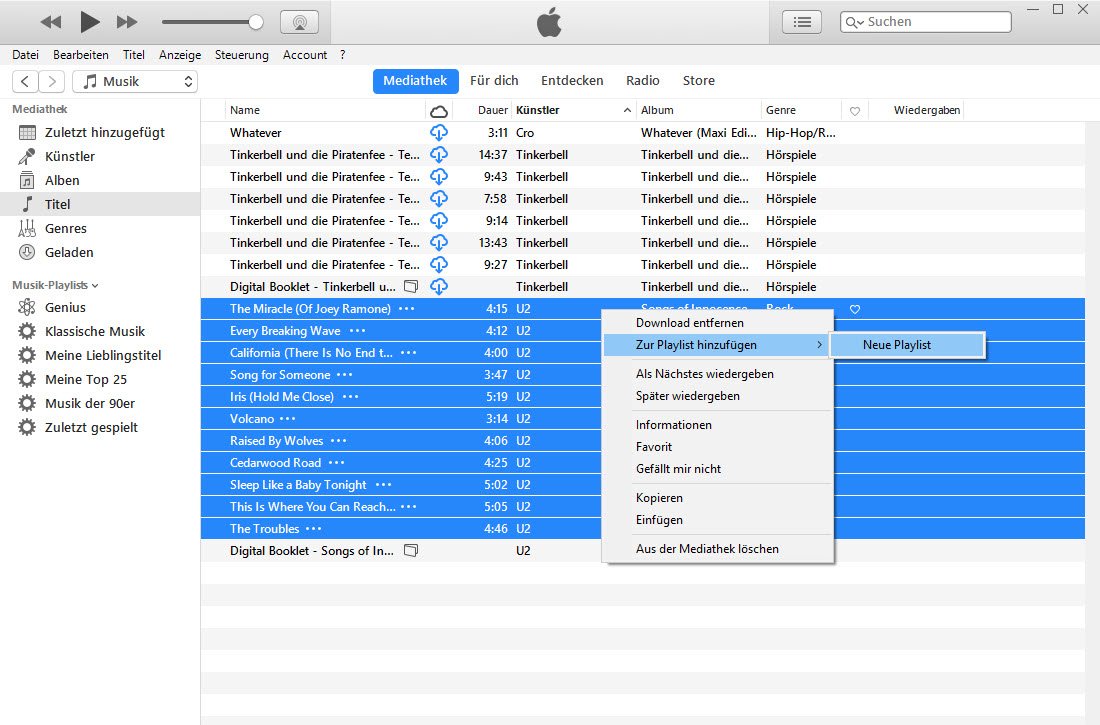
Task: Select the Digital Booklet - Songs of Innocence row
Action: click(401, 551)
